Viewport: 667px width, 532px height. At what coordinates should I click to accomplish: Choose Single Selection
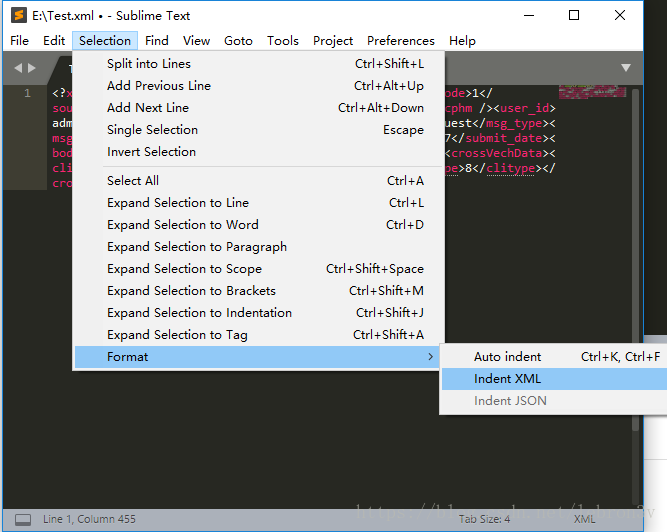[x=259, y=130]
